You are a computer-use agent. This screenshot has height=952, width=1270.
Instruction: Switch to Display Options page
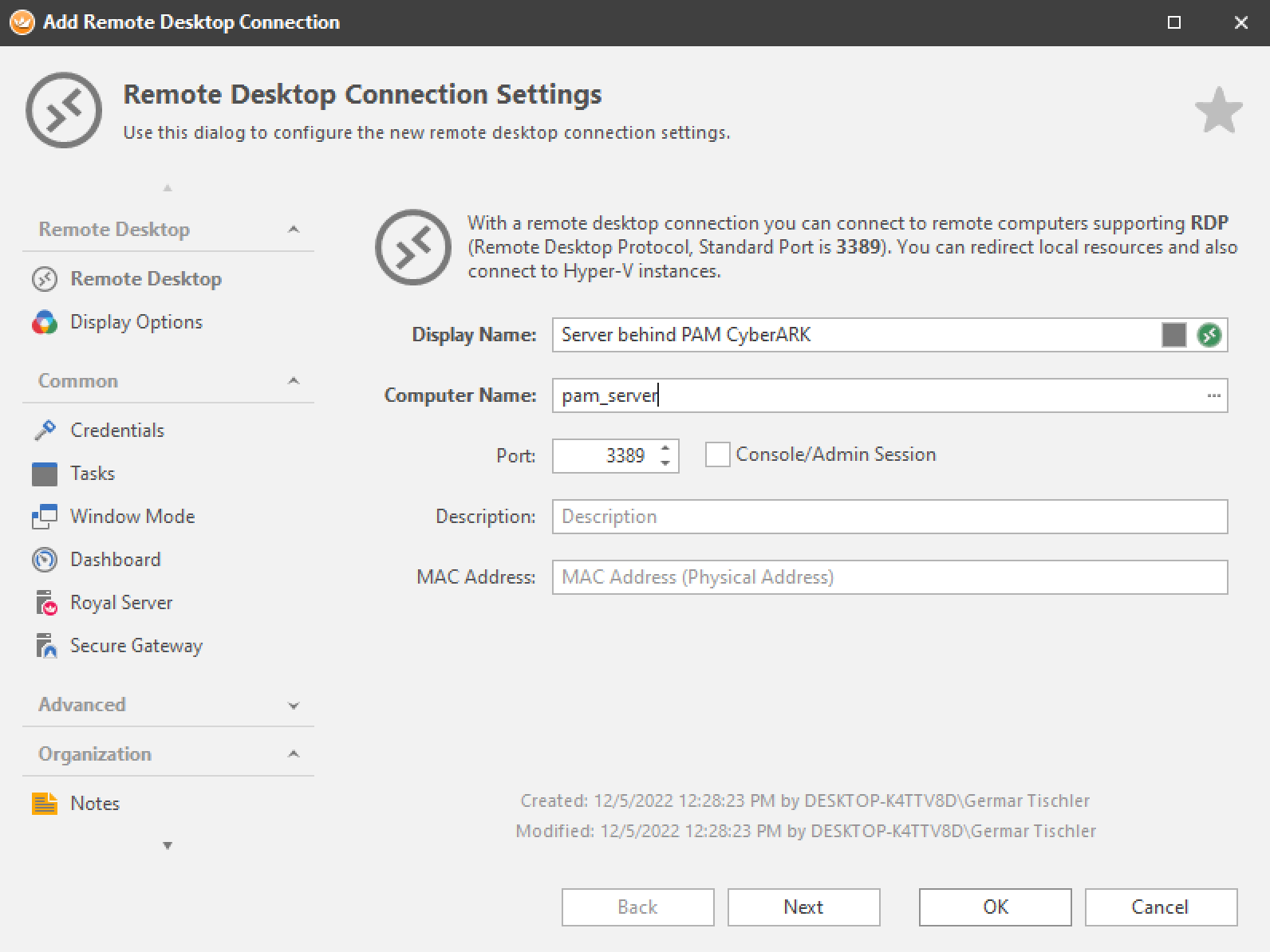(x=136, y=322)
